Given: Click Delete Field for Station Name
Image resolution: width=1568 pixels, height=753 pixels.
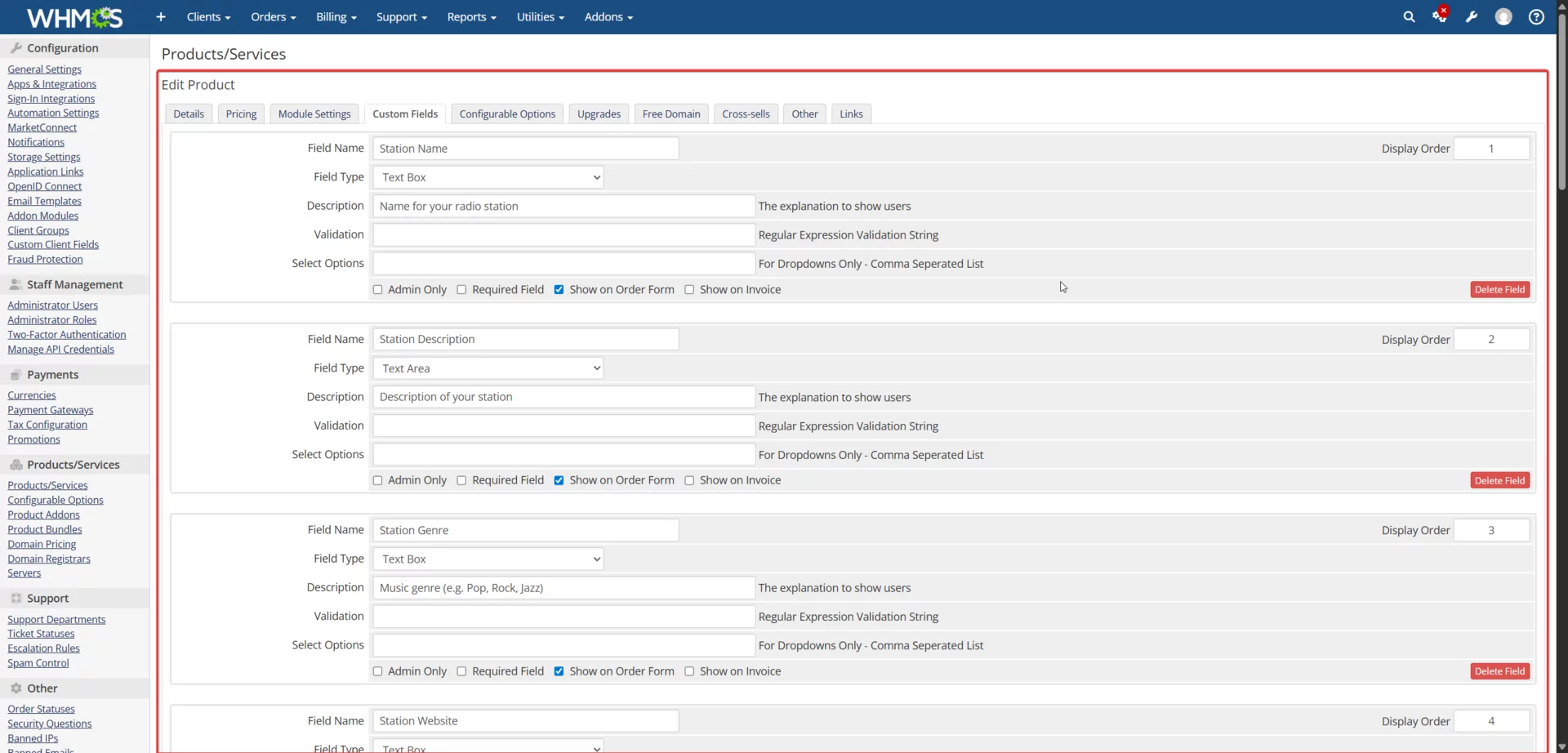Looking at the screenshot, I should [1499, 289].
